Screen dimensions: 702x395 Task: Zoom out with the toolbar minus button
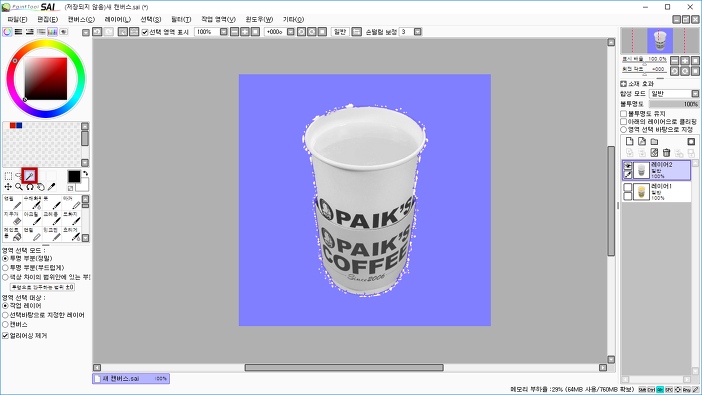click(235, 32)
